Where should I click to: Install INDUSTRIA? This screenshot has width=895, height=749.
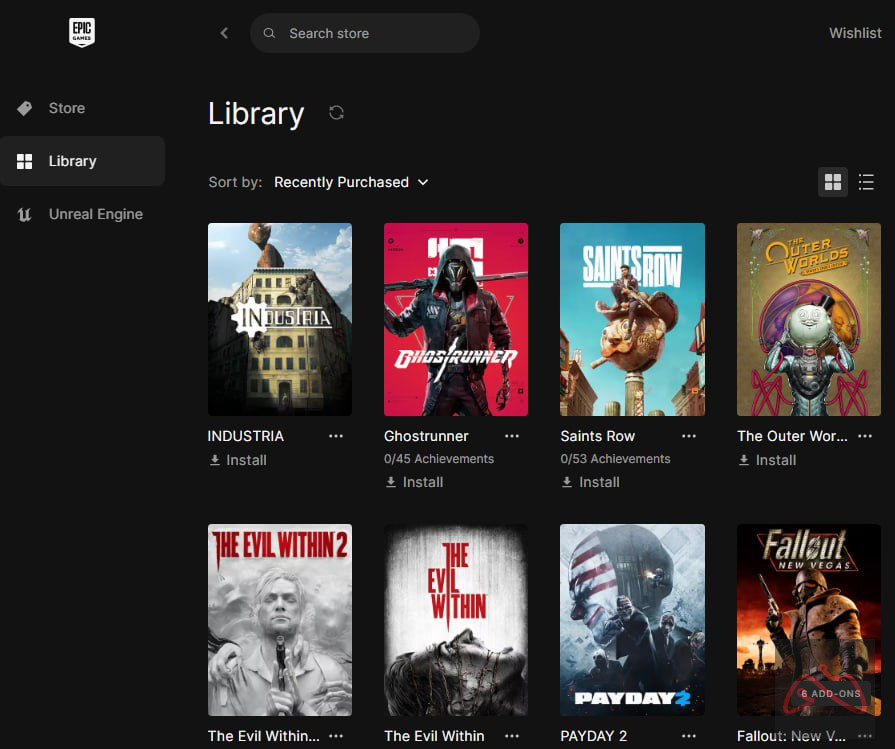(x=238, y=460)
